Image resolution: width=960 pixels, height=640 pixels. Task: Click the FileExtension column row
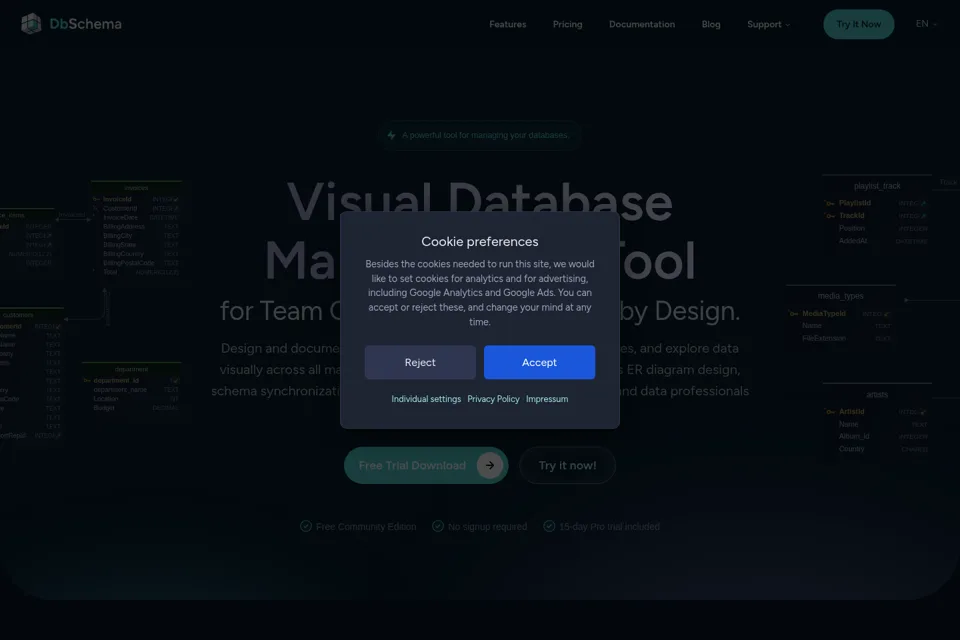841,338
